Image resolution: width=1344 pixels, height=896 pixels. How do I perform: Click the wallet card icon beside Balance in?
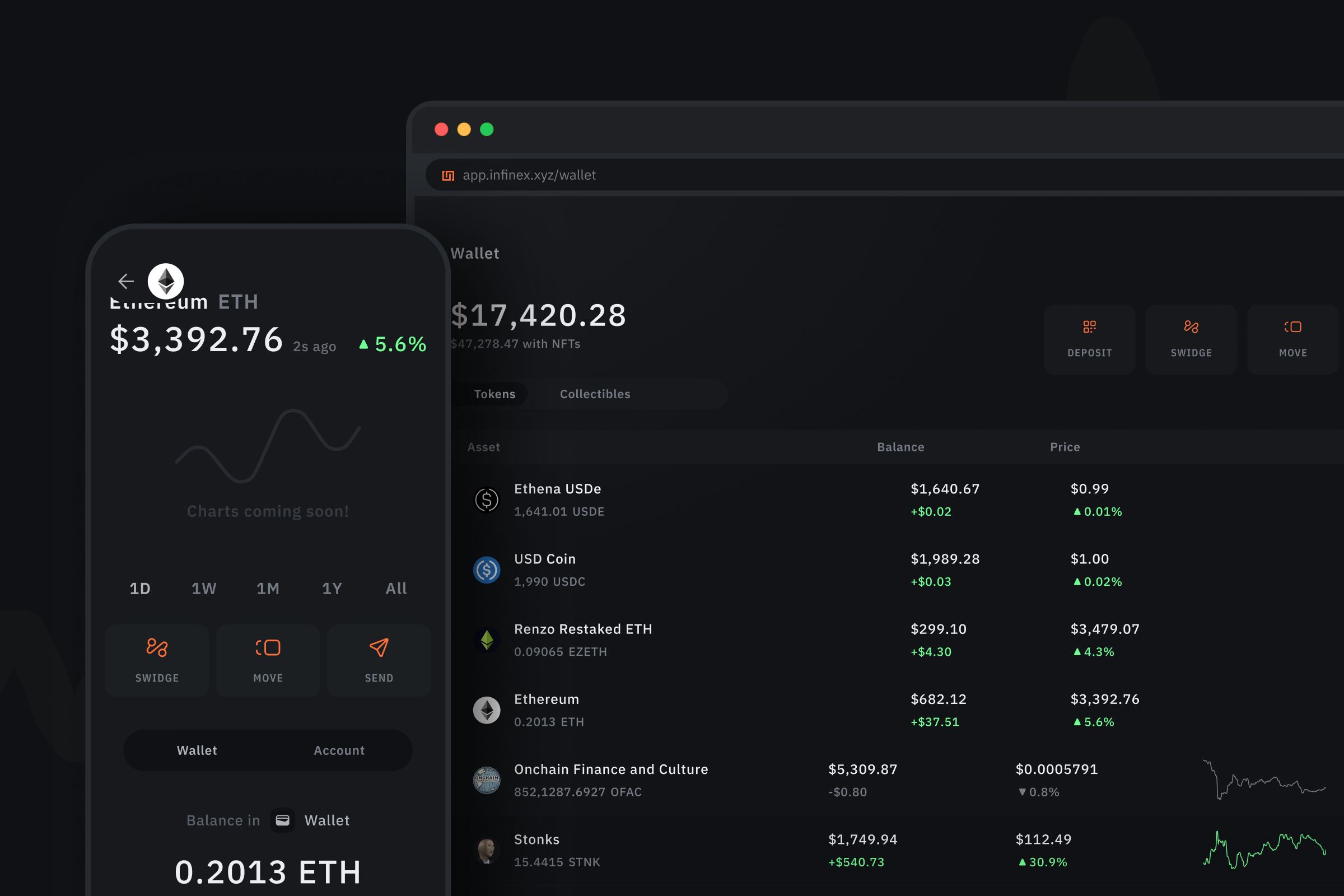point(282,820)
